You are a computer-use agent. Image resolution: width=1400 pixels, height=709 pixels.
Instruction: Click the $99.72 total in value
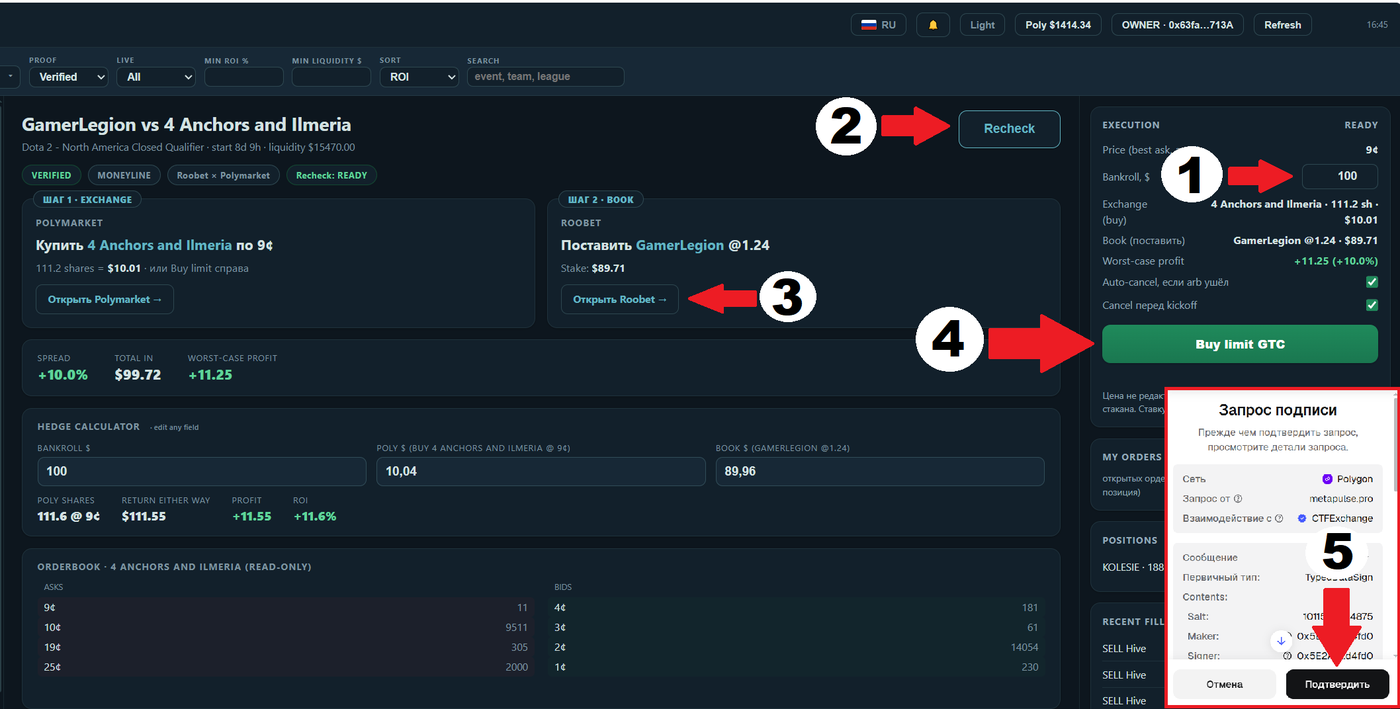coord(138,375)
